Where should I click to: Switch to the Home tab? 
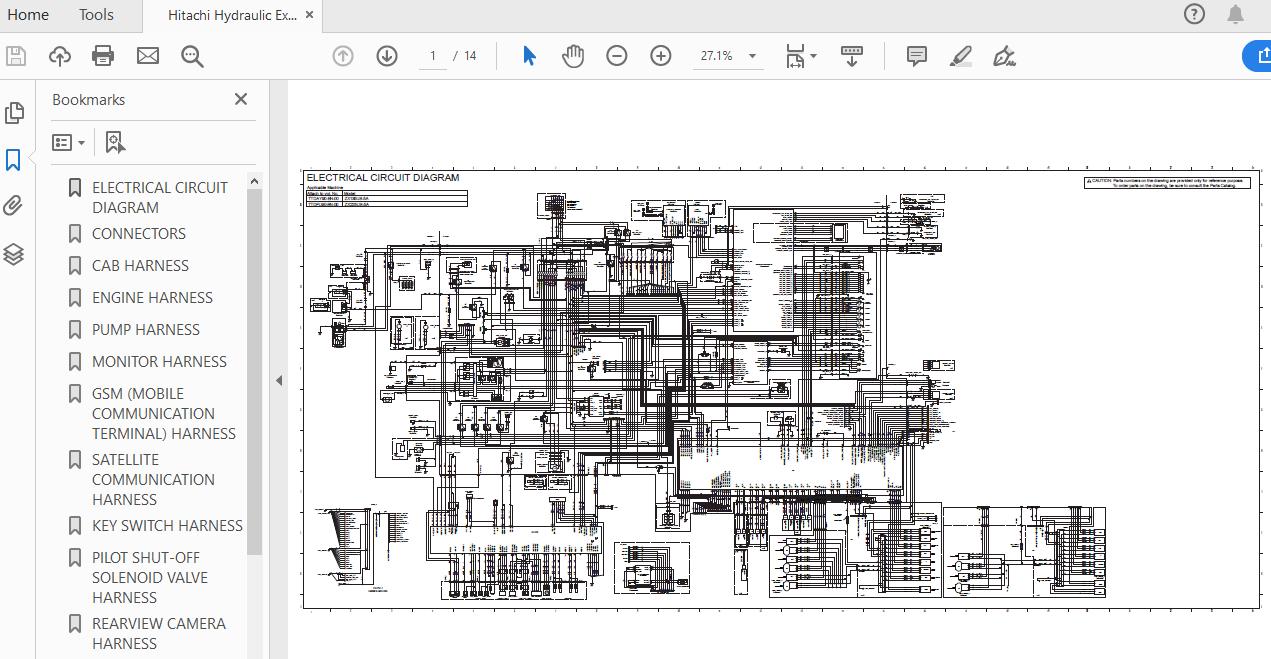(28, 15)
